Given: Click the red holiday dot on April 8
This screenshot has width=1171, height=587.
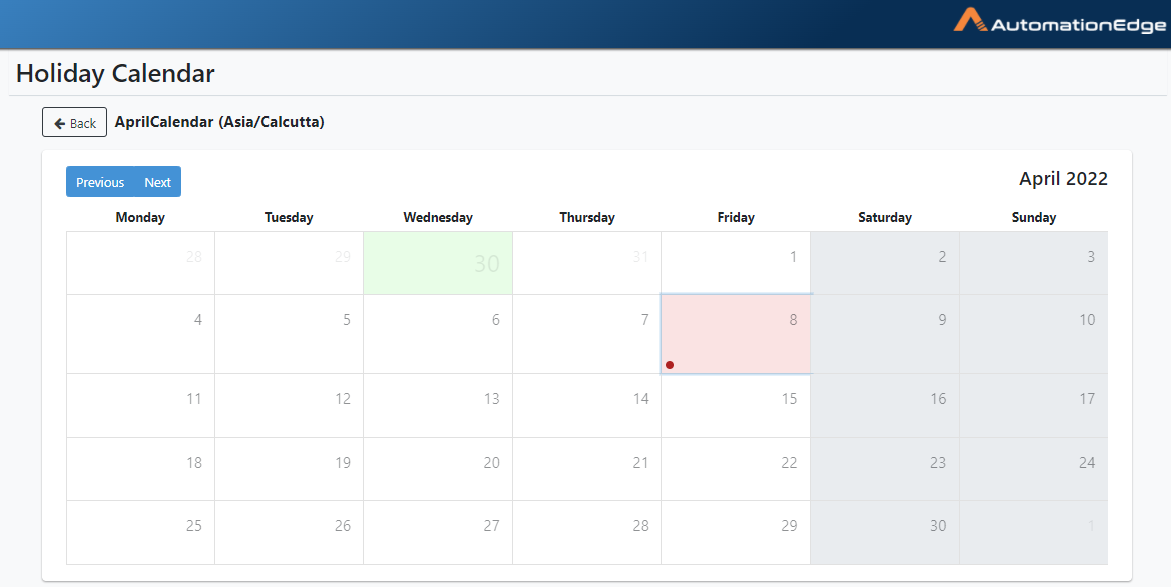Looking at the screenshot, I should (x=670, y=365).
